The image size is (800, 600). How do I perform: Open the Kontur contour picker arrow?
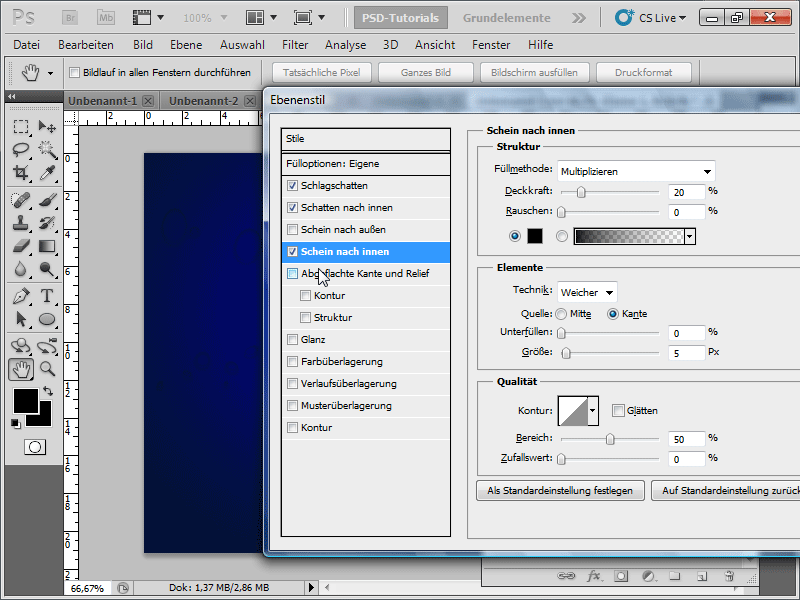point(593,410)
